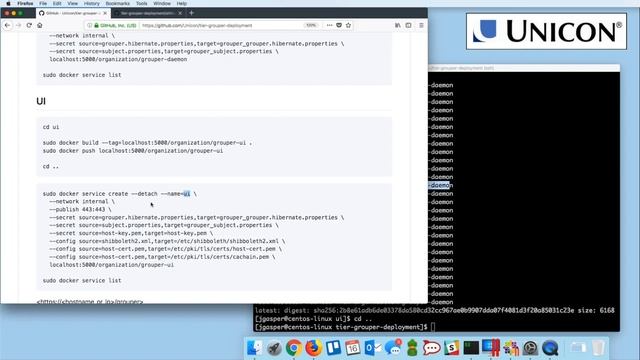Click Firefox icon in the dock
This screenshot has height=360, width=640.
pyautogui.click(x=313, y=348)
